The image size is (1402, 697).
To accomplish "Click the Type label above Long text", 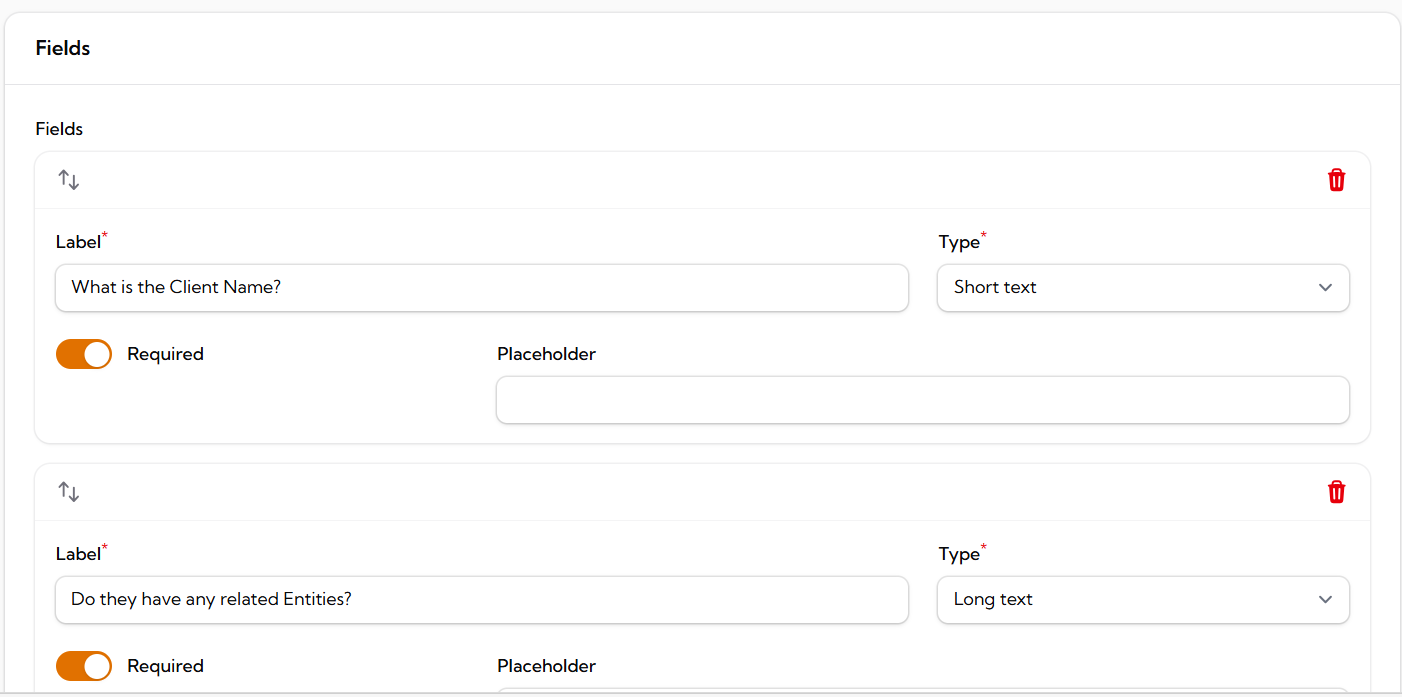I will (x=958, y=553).
